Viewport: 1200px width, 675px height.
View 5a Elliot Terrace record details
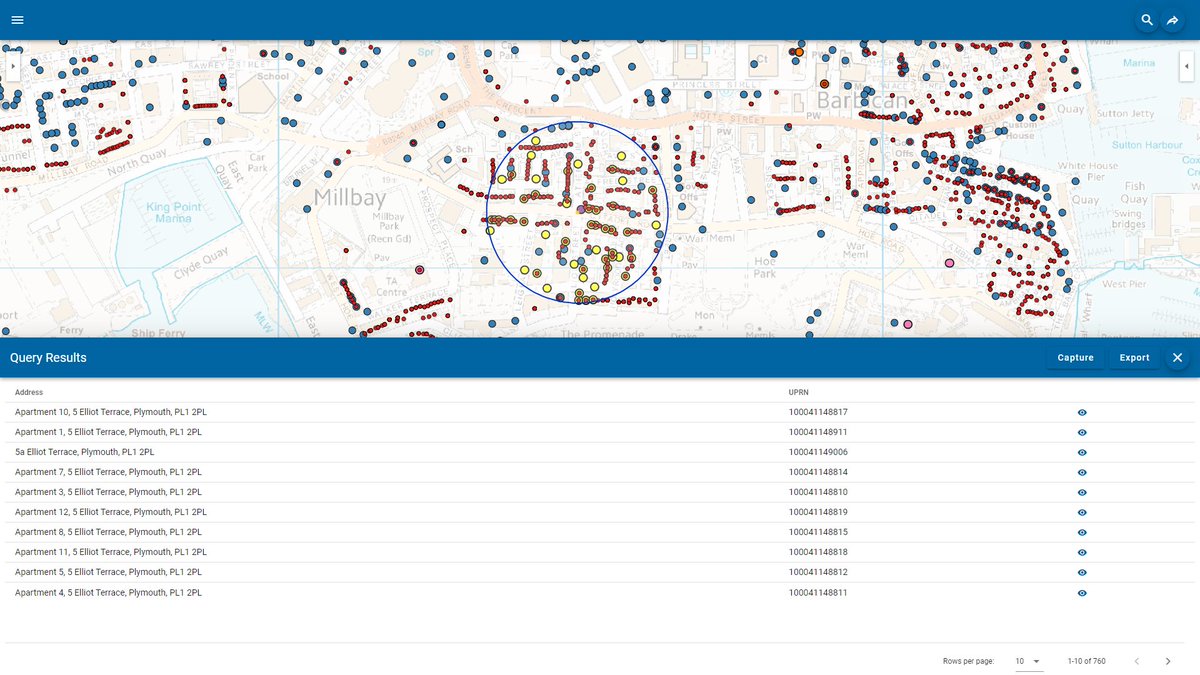point(1081,451)
